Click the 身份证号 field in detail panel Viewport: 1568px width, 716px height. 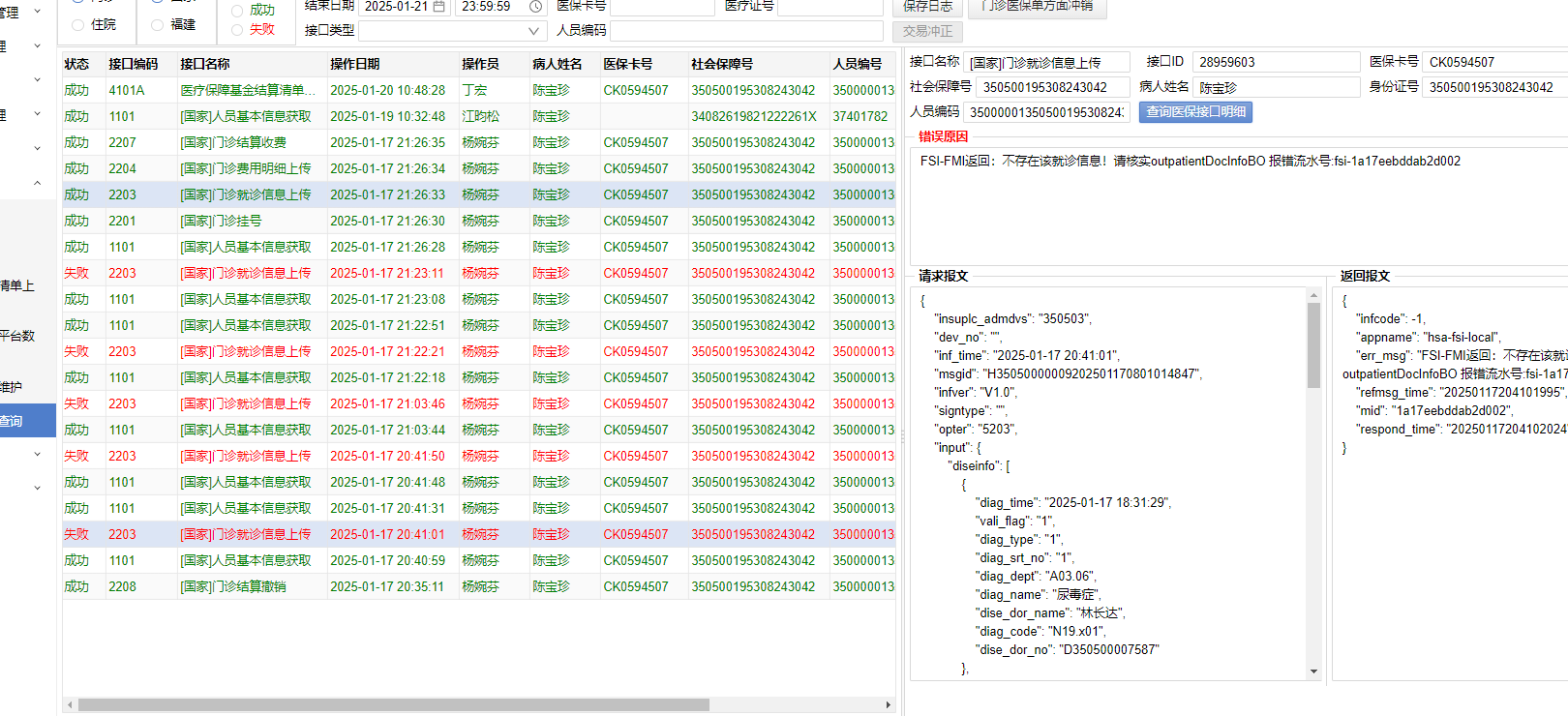point(1495,87)
